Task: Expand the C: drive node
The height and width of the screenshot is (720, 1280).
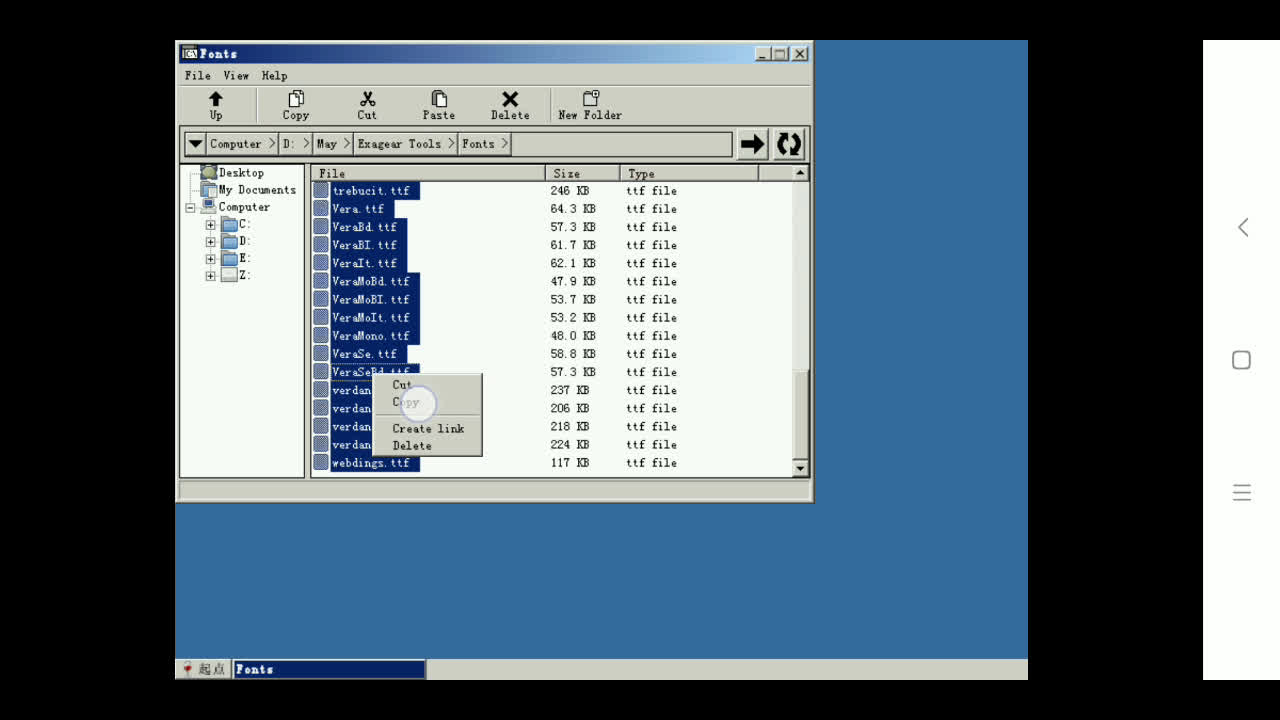Action: click(210, 224)
